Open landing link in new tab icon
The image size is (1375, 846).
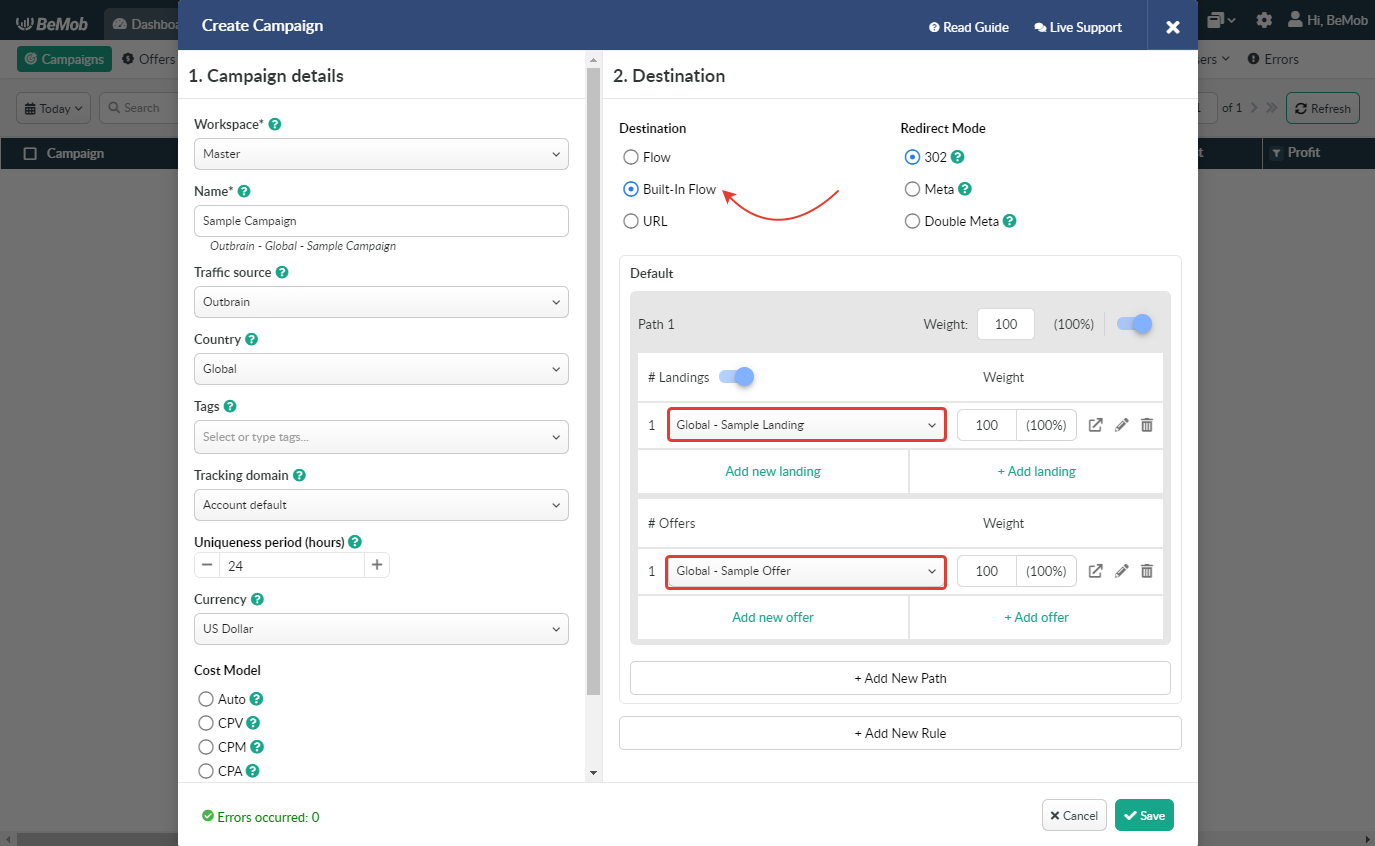(1096, 425)
